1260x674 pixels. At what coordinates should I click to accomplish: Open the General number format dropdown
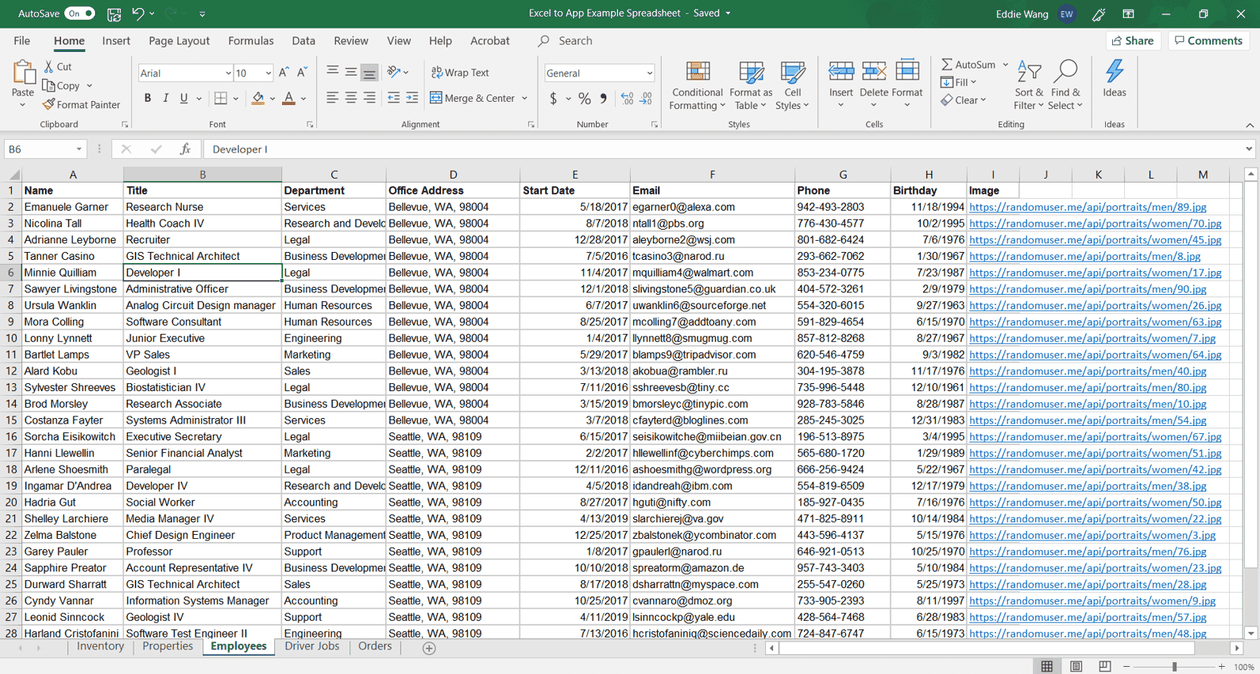click(x=649, y=73)
